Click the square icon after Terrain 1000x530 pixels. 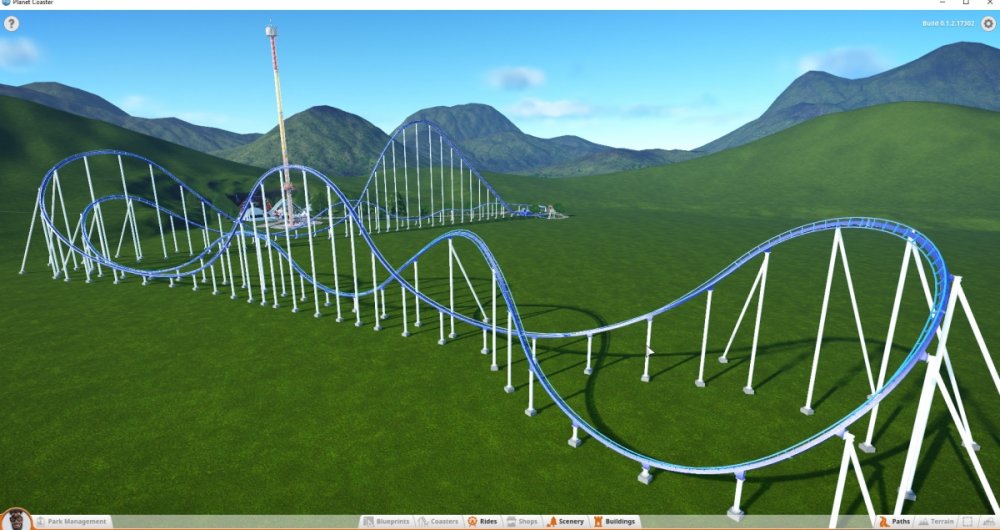tap(968, 522)
